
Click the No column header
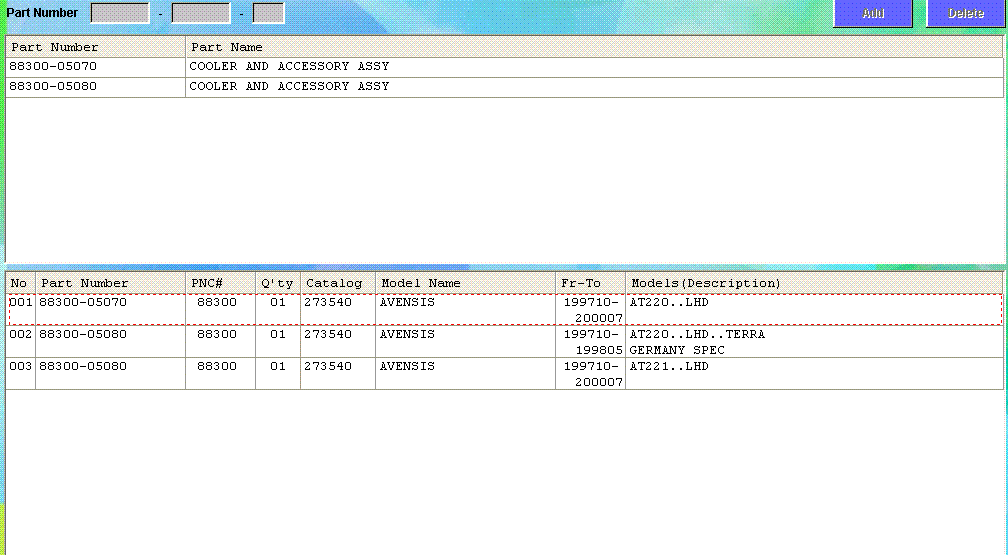[20, 283]
